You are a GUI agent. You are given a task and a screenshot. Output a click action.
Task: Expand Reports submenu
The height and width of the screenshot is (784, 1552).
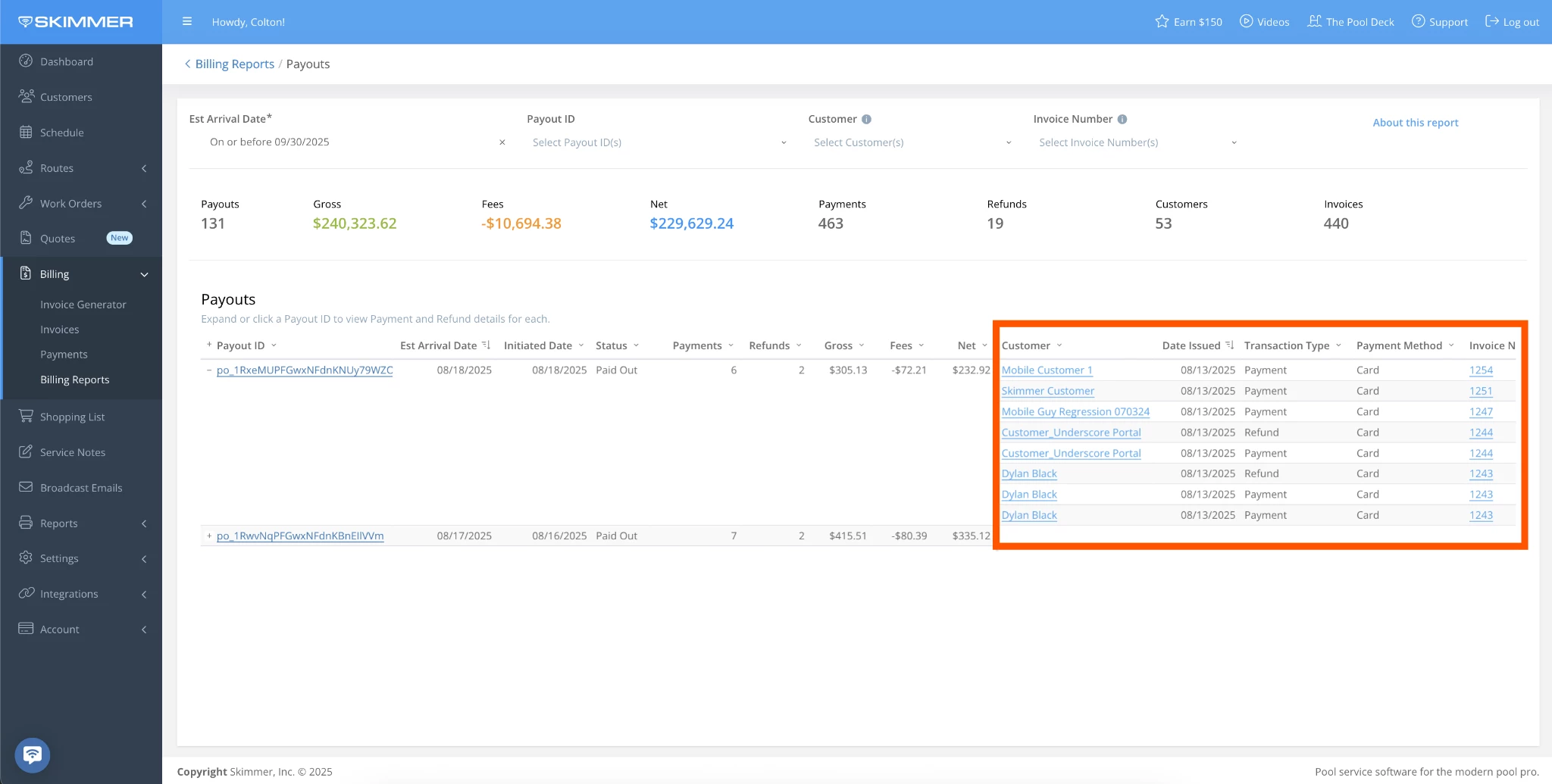tap(144, 523)
